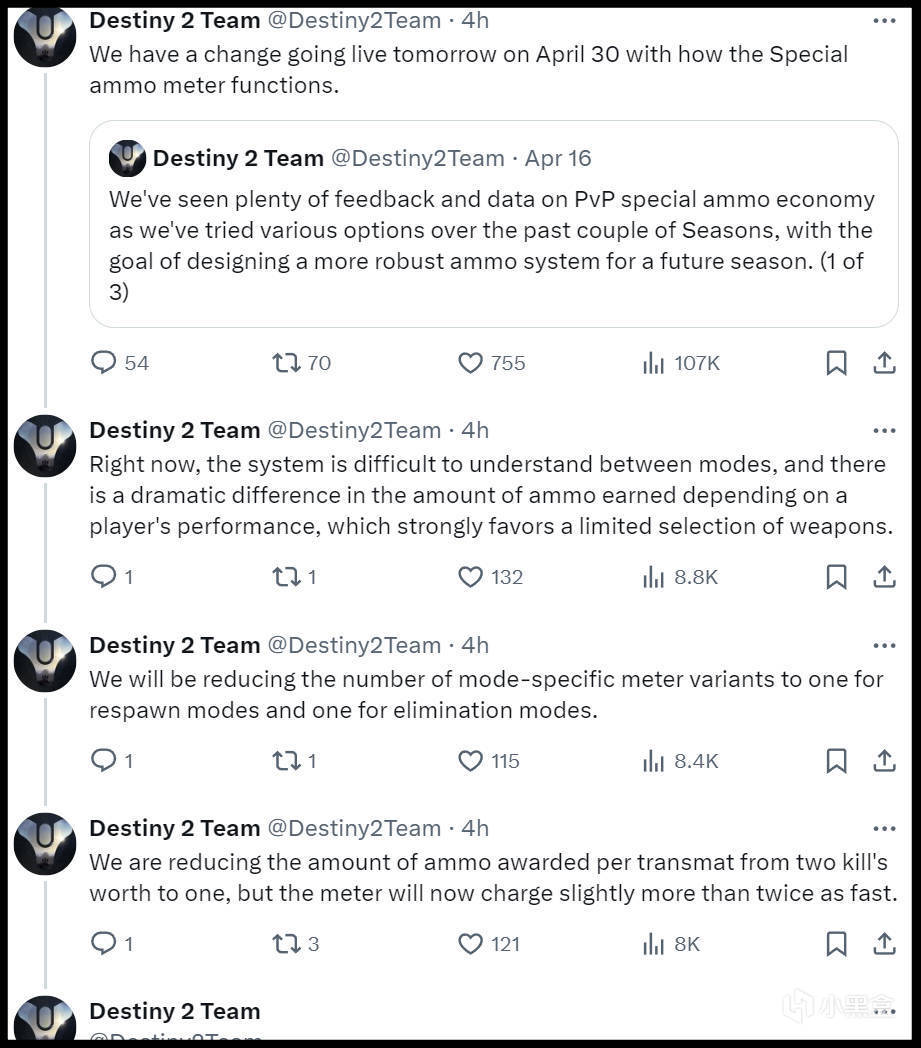Open the 4h timestamp on the 'Right now' tweet
This screenshot has height=1048, width=921.
[x=475, y=430]
